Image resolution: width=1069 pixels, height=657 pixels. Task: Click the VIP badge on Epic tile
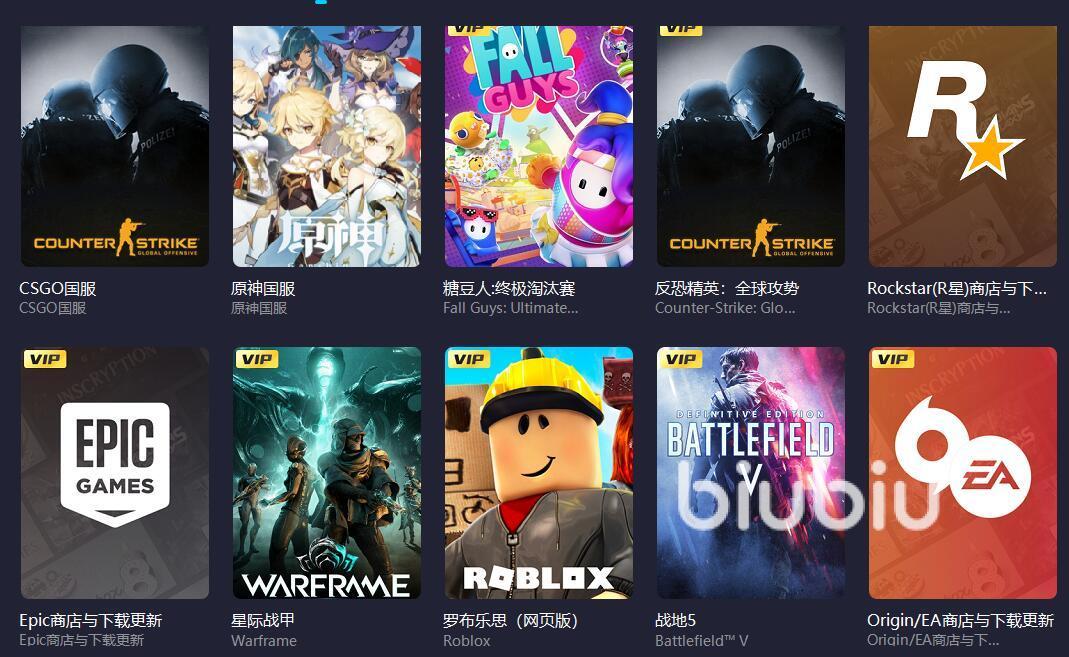(x=45, y=358)
